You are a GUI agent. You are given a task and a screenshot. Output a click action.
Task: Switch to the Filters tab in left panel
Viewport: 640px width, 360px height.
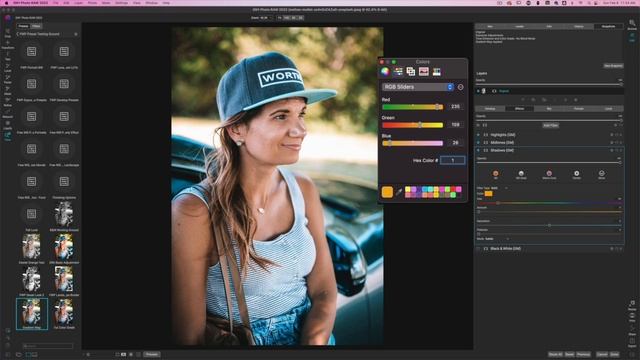coord(36,26)
